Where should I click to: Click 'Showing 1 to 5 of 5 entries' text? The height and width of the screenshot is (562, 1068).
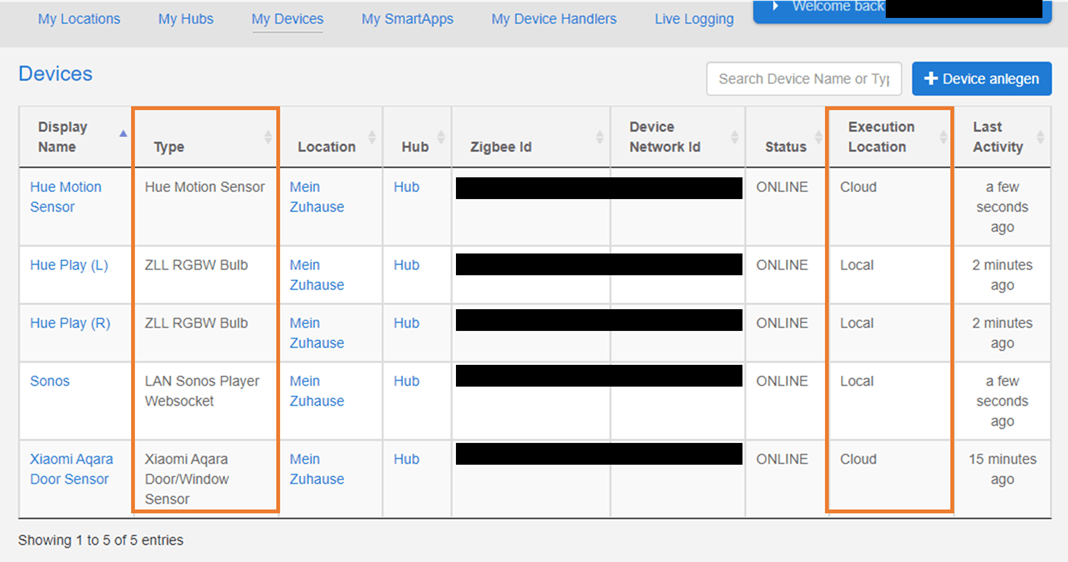101,540
